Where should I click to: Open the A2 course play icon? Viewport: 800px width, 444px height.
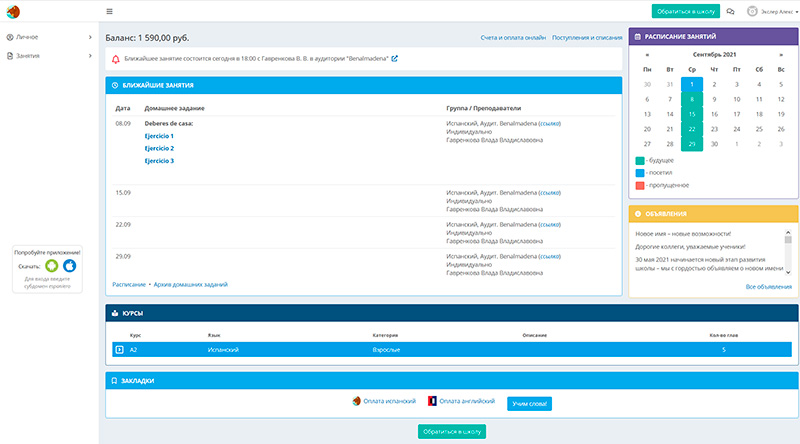click(120, 350)
